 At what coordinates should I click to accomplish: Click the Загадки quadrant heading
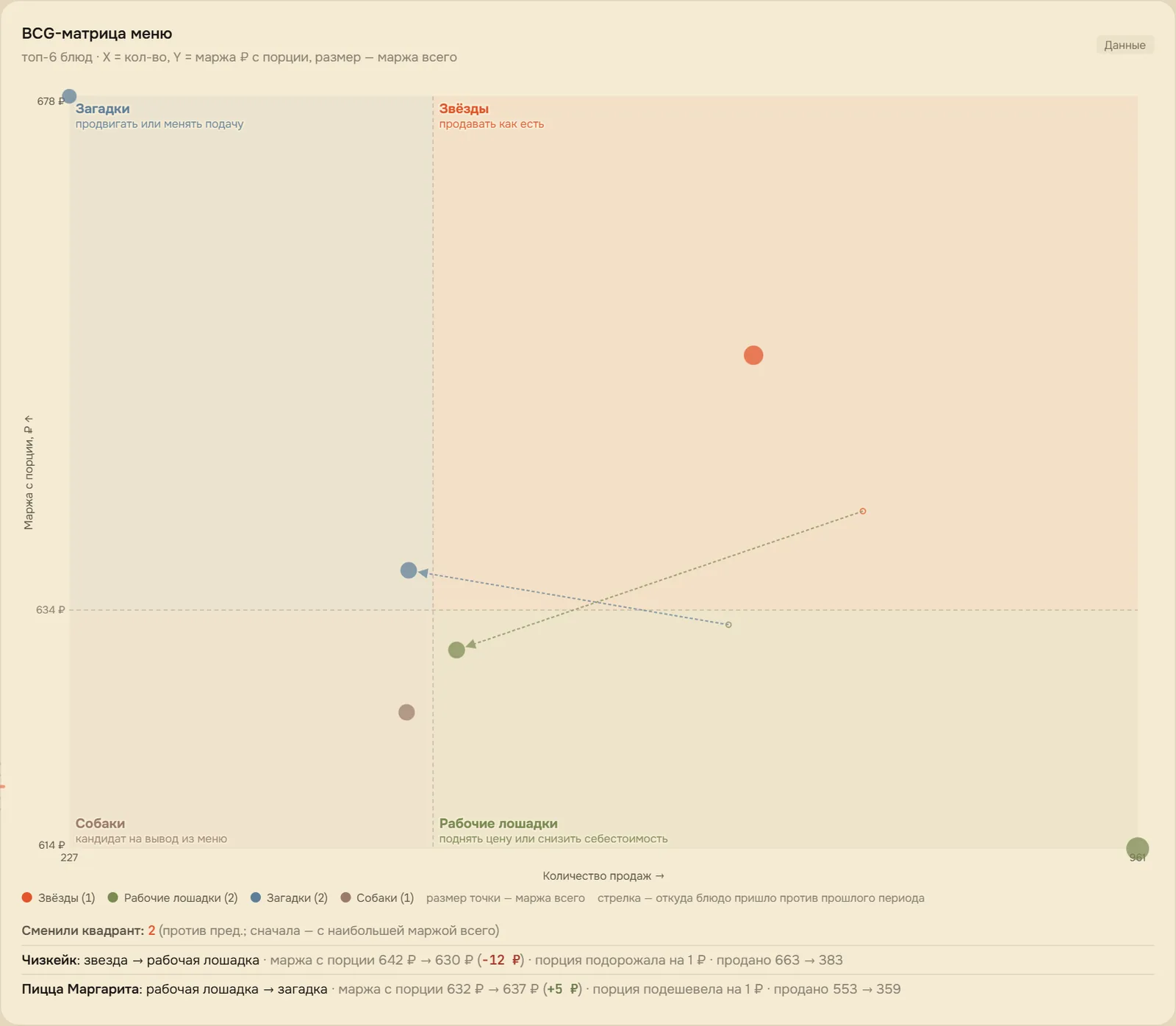[x=102, y=109]
